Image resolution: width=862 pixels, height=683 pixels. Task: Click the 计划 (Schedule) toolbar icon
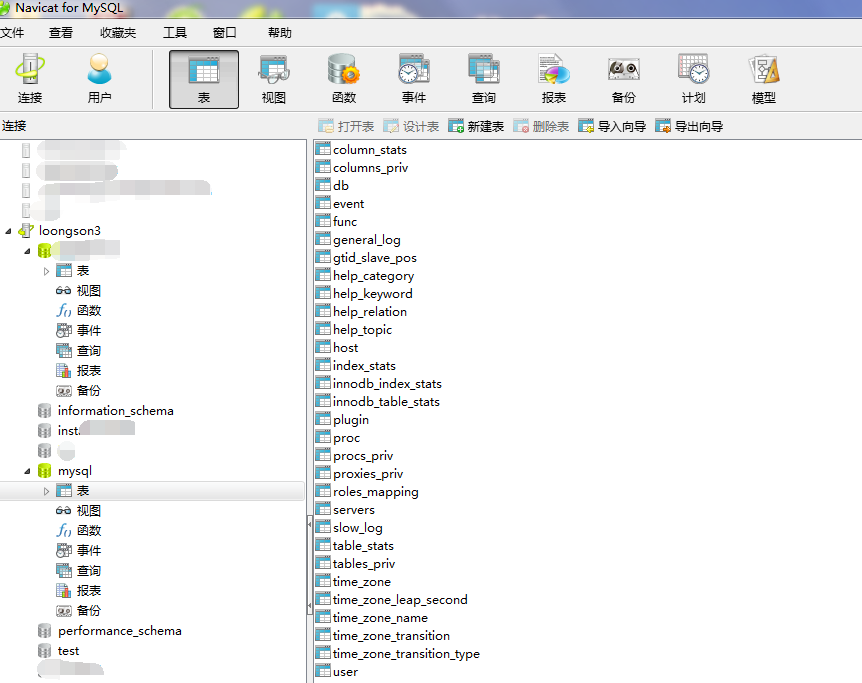tap(693, 79)
